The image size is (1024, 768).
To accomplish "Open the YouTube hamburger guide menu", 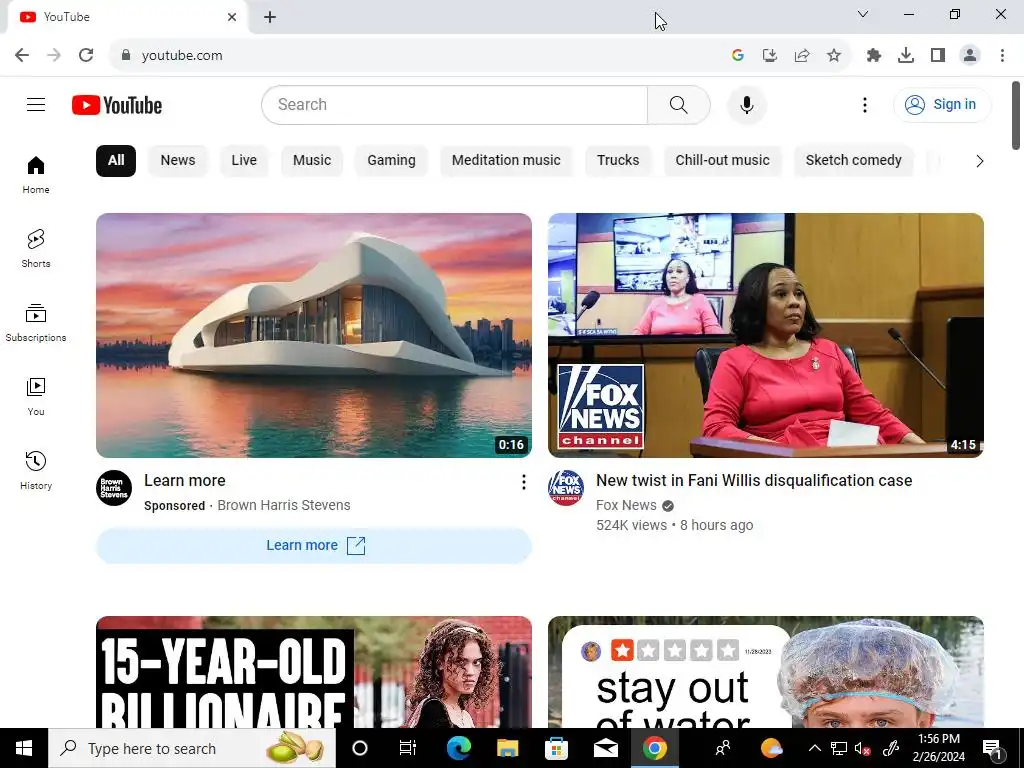I will tap(36, 104).
